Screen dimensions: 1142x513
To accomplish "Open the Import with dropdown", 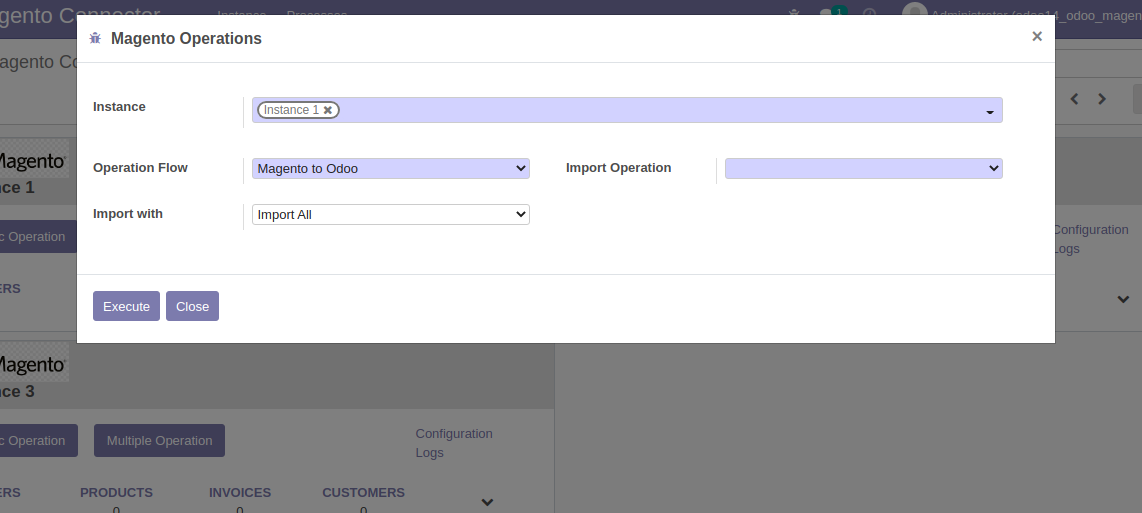I will click(390, 215).
